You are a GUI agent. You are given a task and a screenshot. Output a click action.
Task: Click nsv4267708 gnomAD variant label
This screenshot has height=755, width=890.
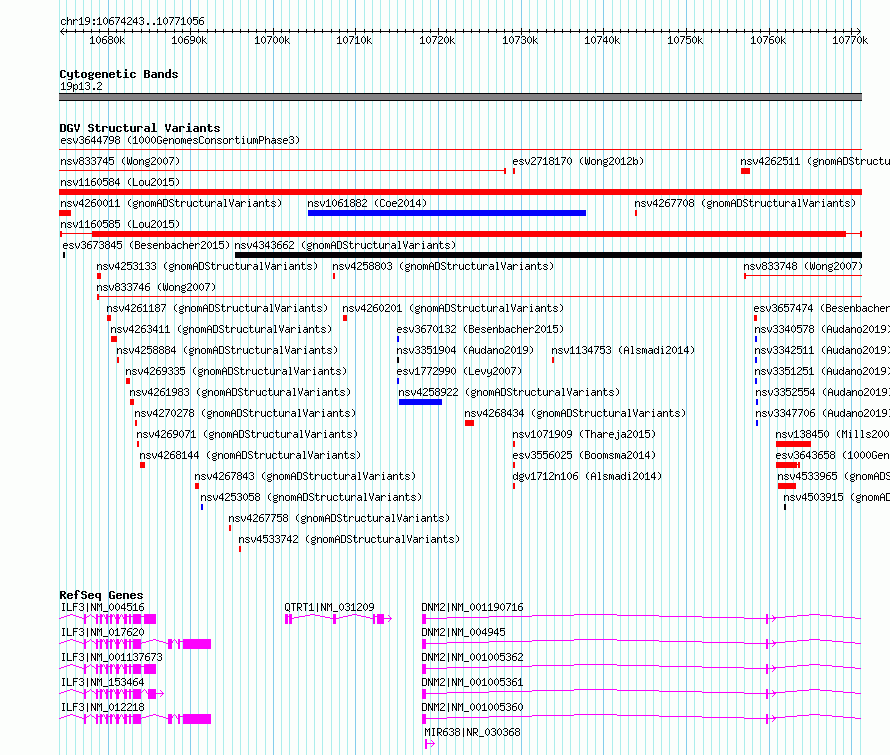tap(745, 203)
